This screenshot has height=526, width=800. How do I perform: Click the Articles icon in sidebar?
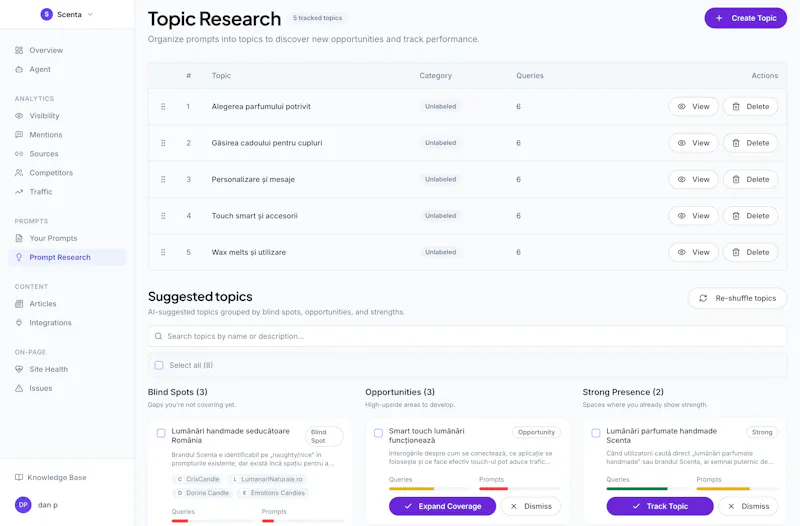point(19,304)
